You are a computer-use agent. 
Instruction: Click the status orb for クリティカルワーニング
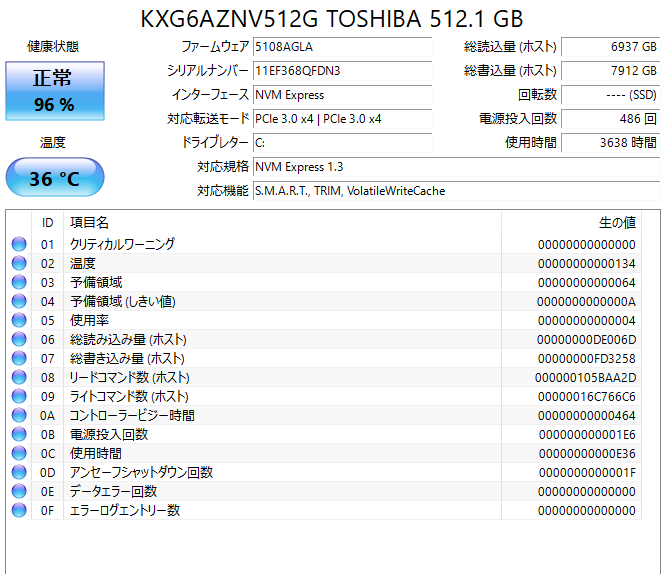click(19, 244)
